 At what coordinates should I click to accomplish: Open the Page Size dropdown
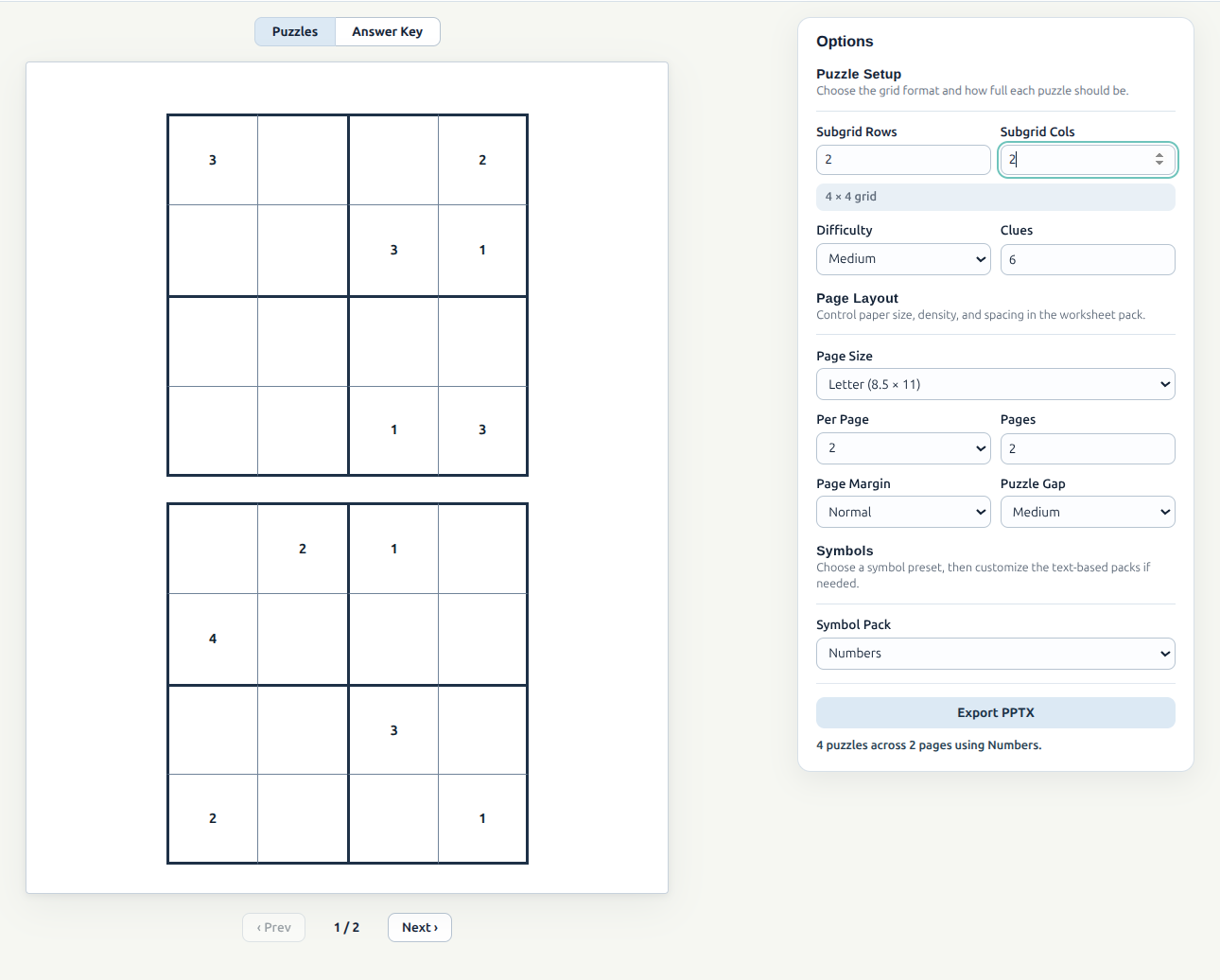pos(995,384)
